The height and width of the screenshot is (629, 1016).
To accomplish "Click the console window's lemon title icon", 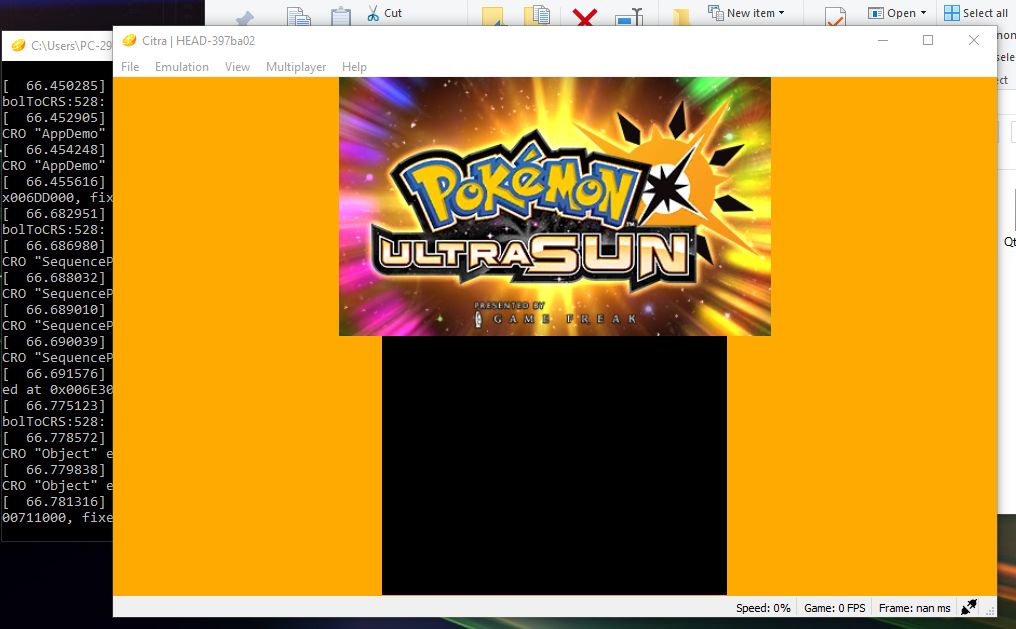I will pos(19,45).
